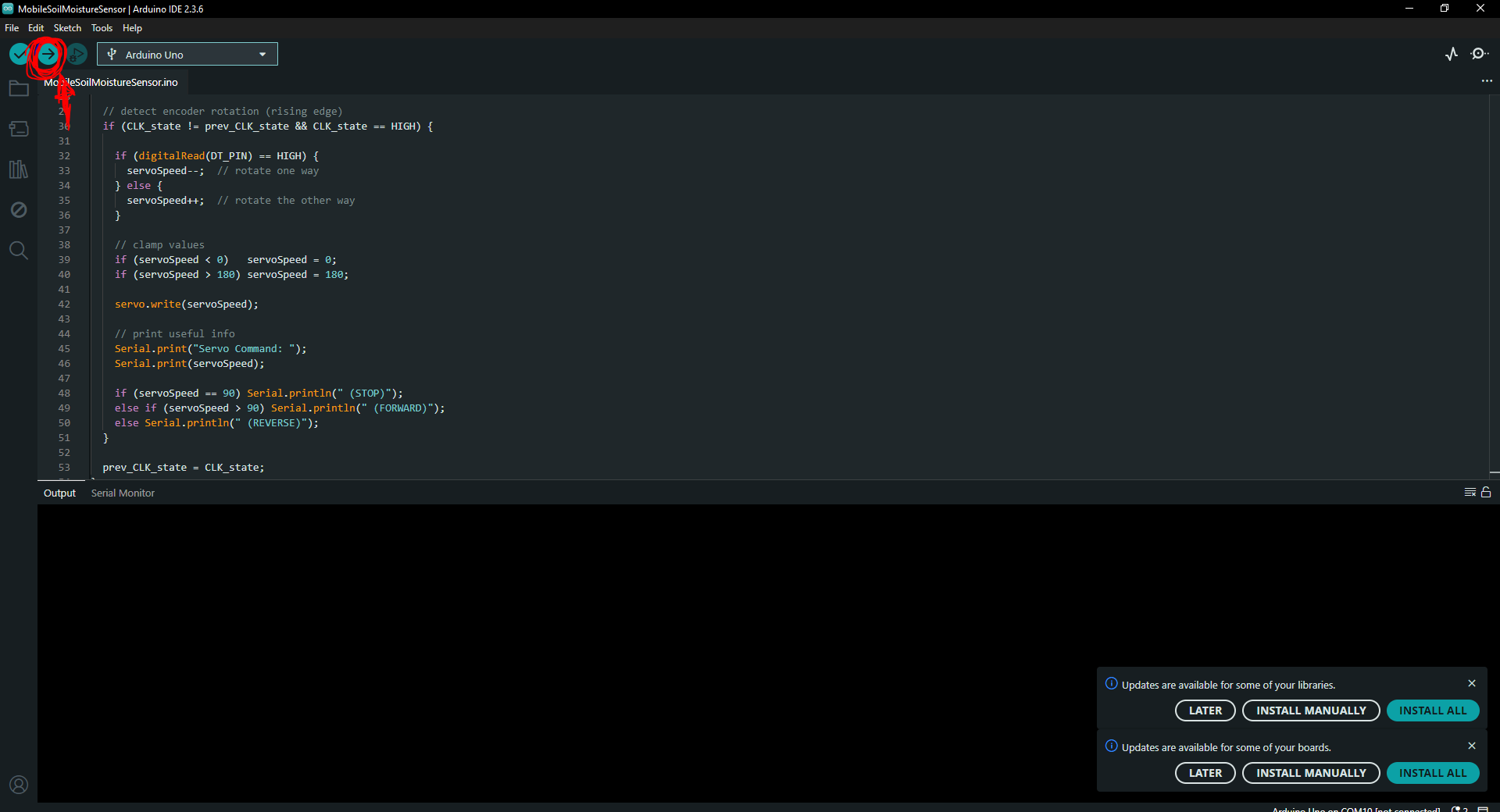Select the MobileSoilMoistureSensor.ino editor tab

coord(112,82)
